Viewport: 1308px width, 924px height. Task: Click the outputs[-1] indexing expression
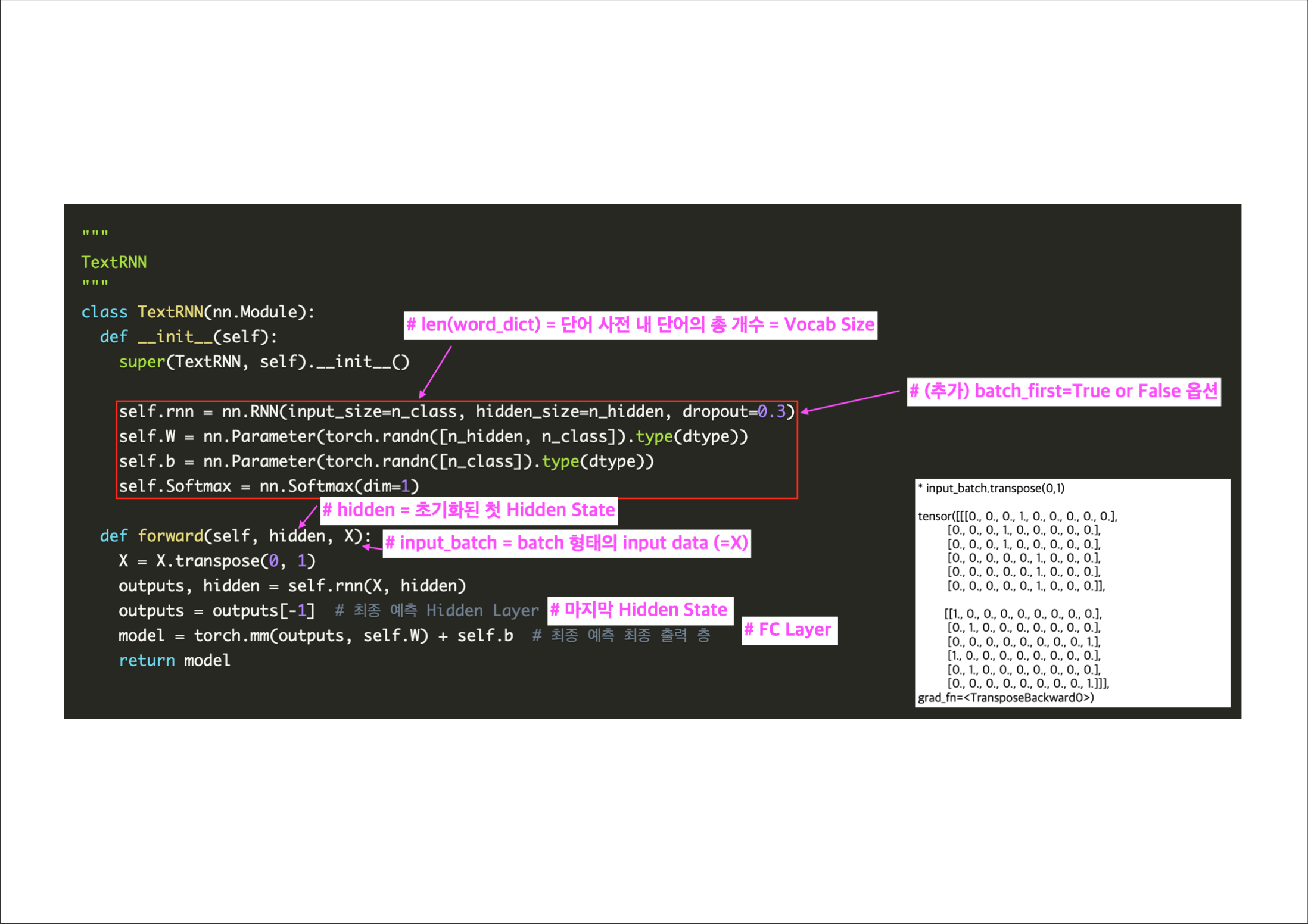click(263, 610)
